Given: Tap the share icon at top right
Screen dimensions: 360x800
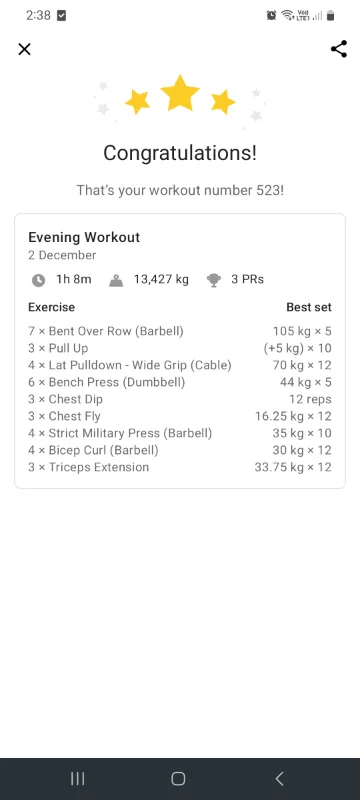Looking at the screenshot, I should (x=339, y=49).
